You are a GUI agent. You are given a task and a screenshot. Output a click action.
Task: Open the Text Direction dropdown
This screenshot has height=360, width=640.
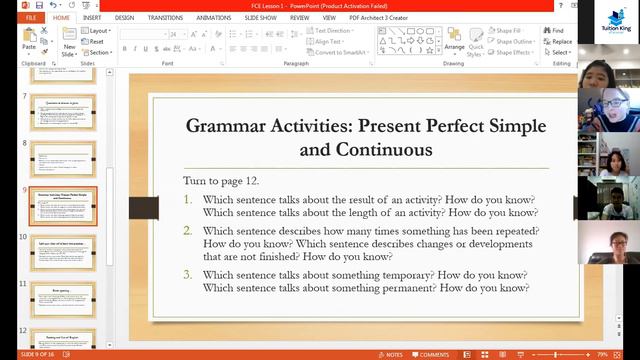coord(330,31)
